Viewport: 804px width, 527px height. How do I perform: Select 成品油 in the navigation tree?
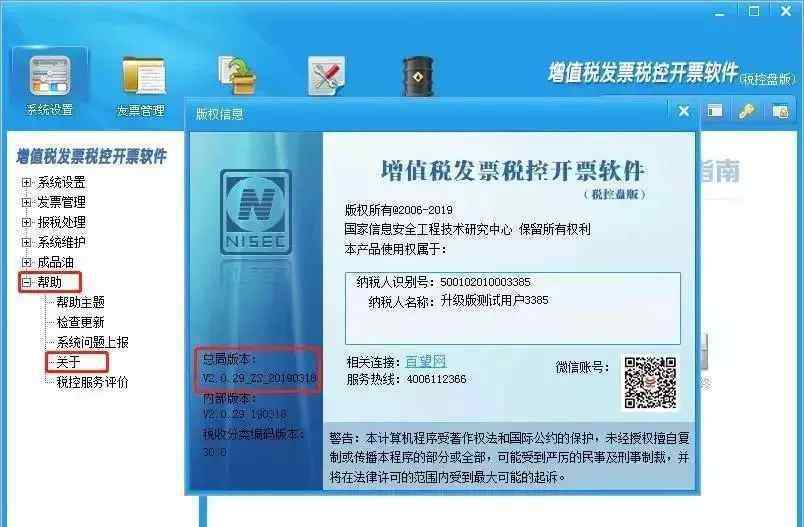[x=55, y=262]
